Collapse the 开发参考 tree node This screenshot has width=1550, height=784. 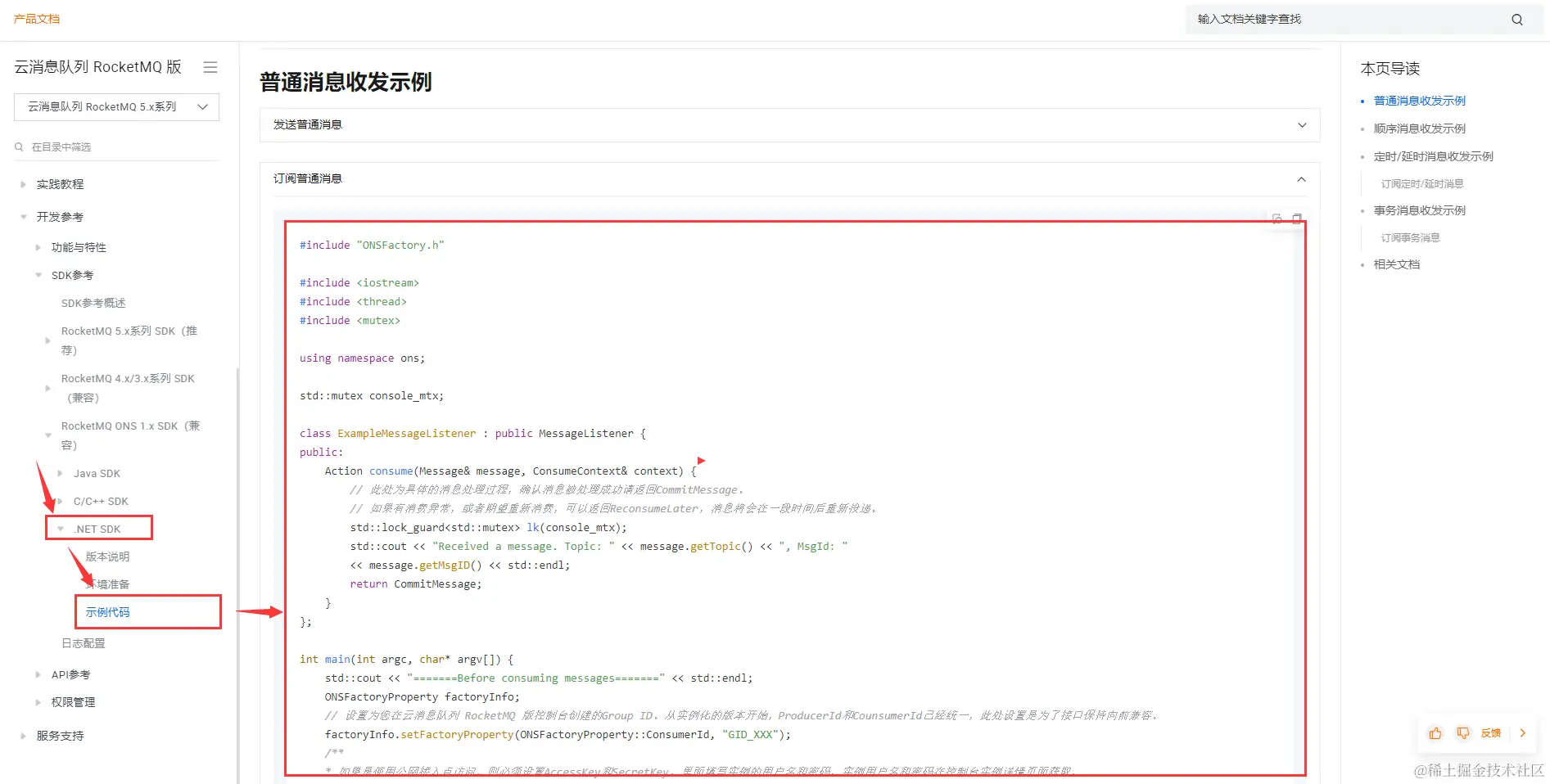(23, 217)
